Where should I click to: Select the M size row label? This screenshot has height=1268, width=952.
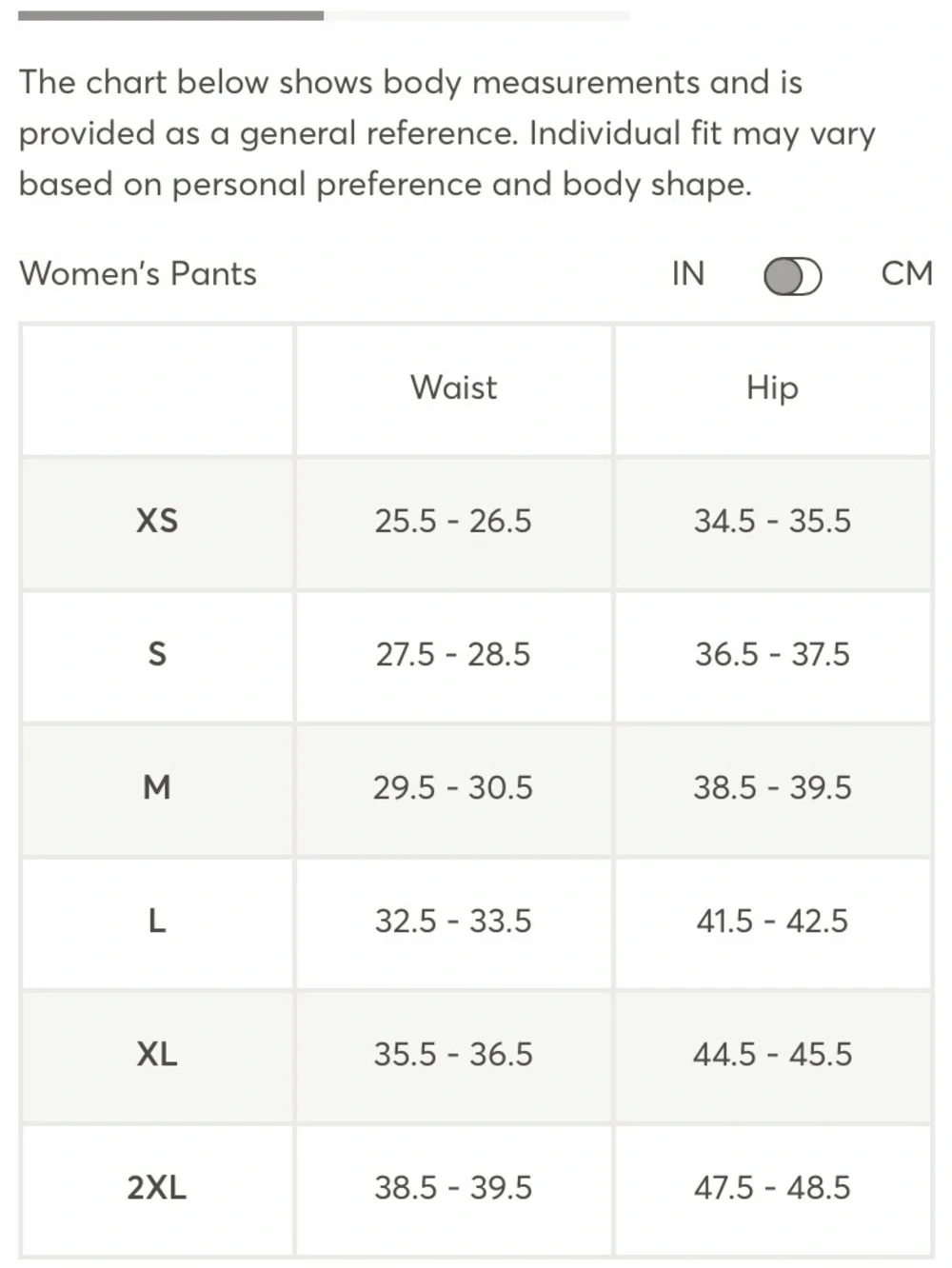[x=157, y=788]
